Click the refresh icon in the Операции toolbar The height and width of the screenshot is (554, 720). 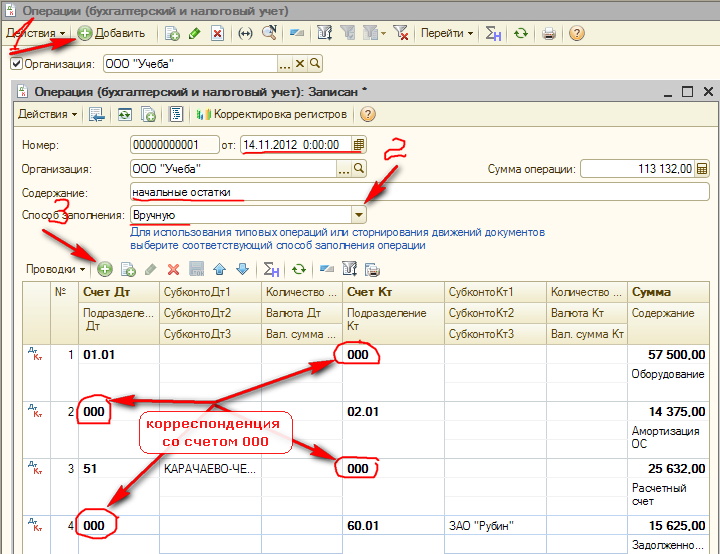[x=521, y=34]
